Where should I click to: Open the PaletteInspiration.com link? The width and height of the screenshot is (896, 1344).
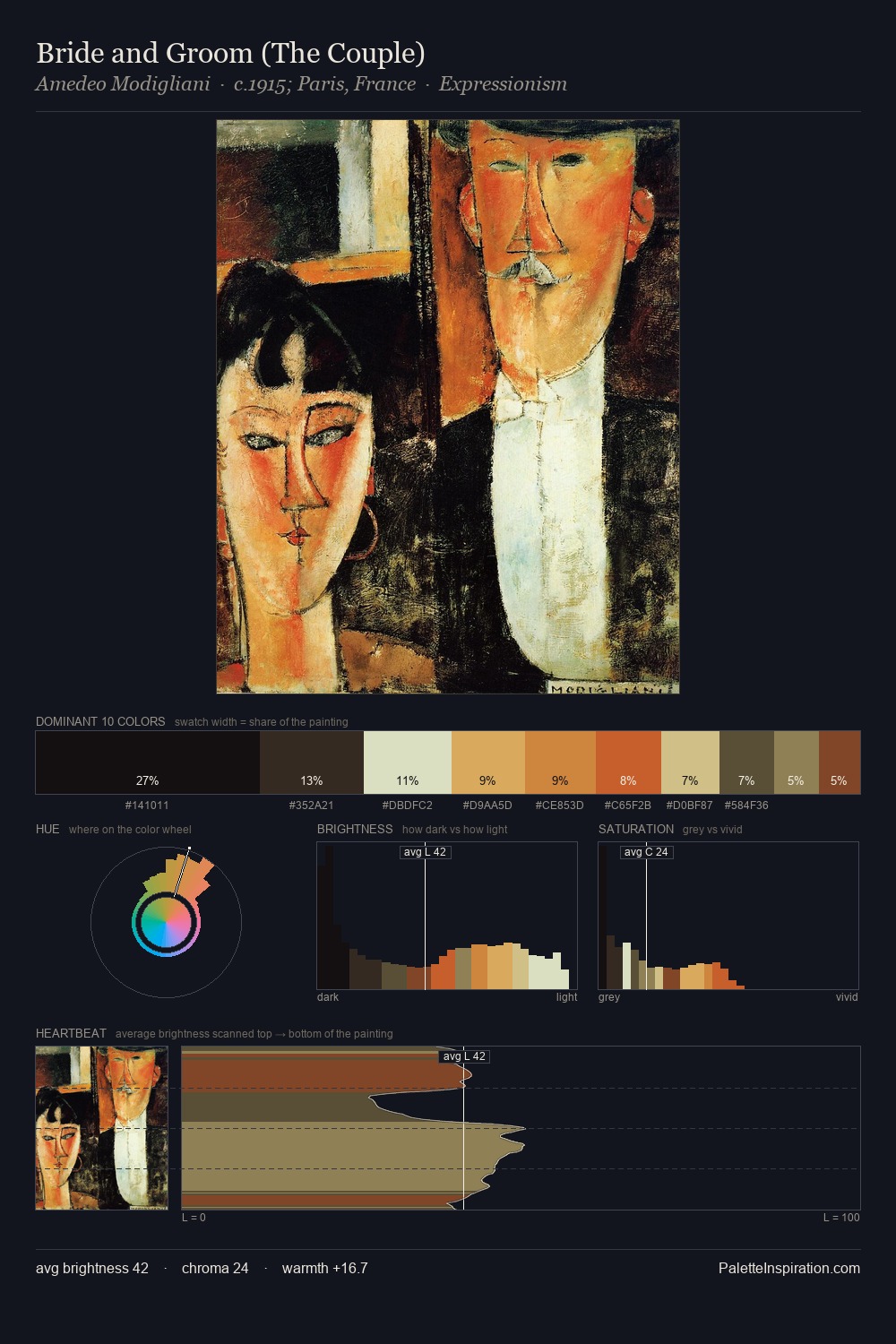(x=789, y=1268)
